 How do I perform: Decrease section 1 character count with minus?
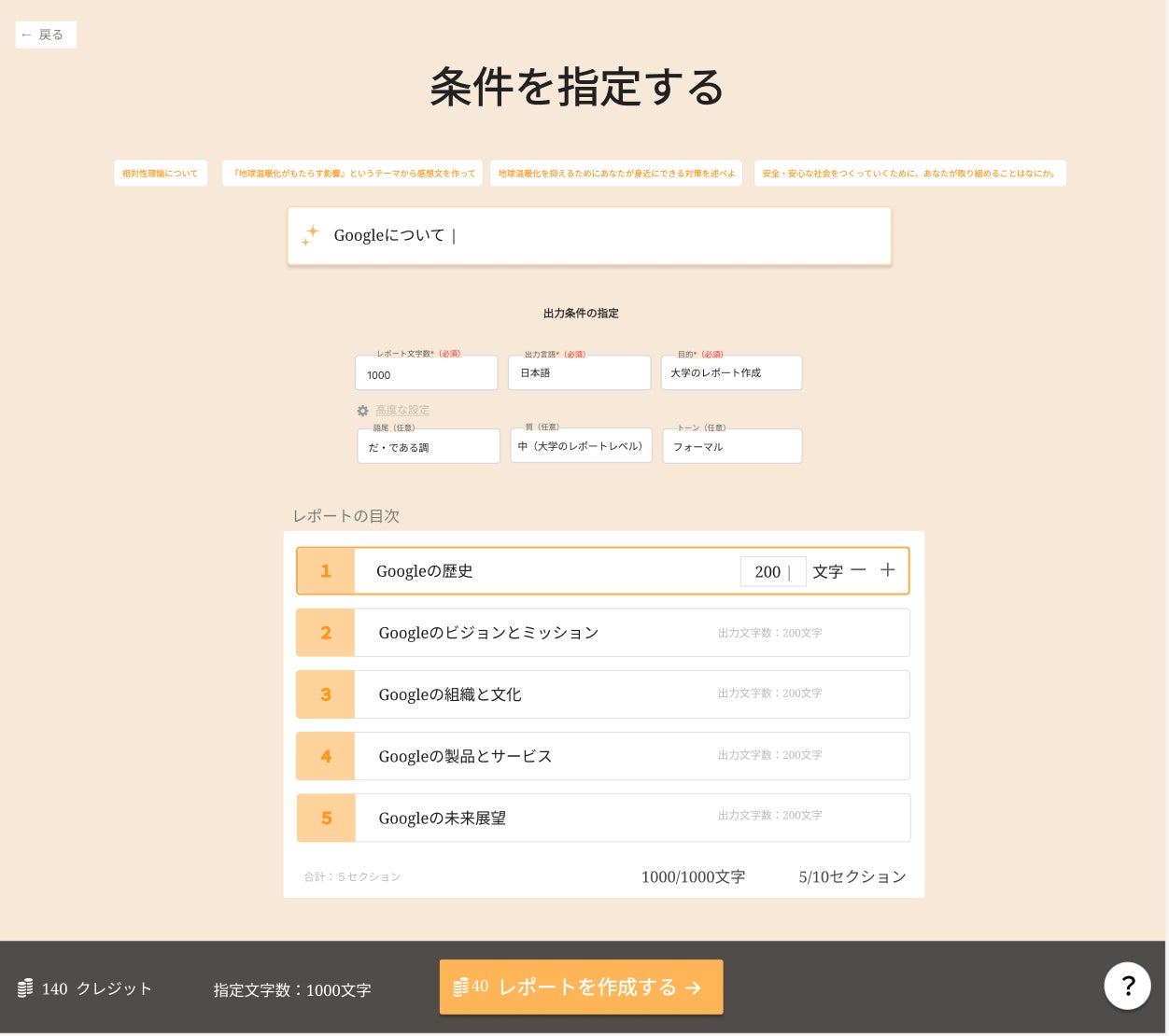pyautogui.click(x=859, y=569)
